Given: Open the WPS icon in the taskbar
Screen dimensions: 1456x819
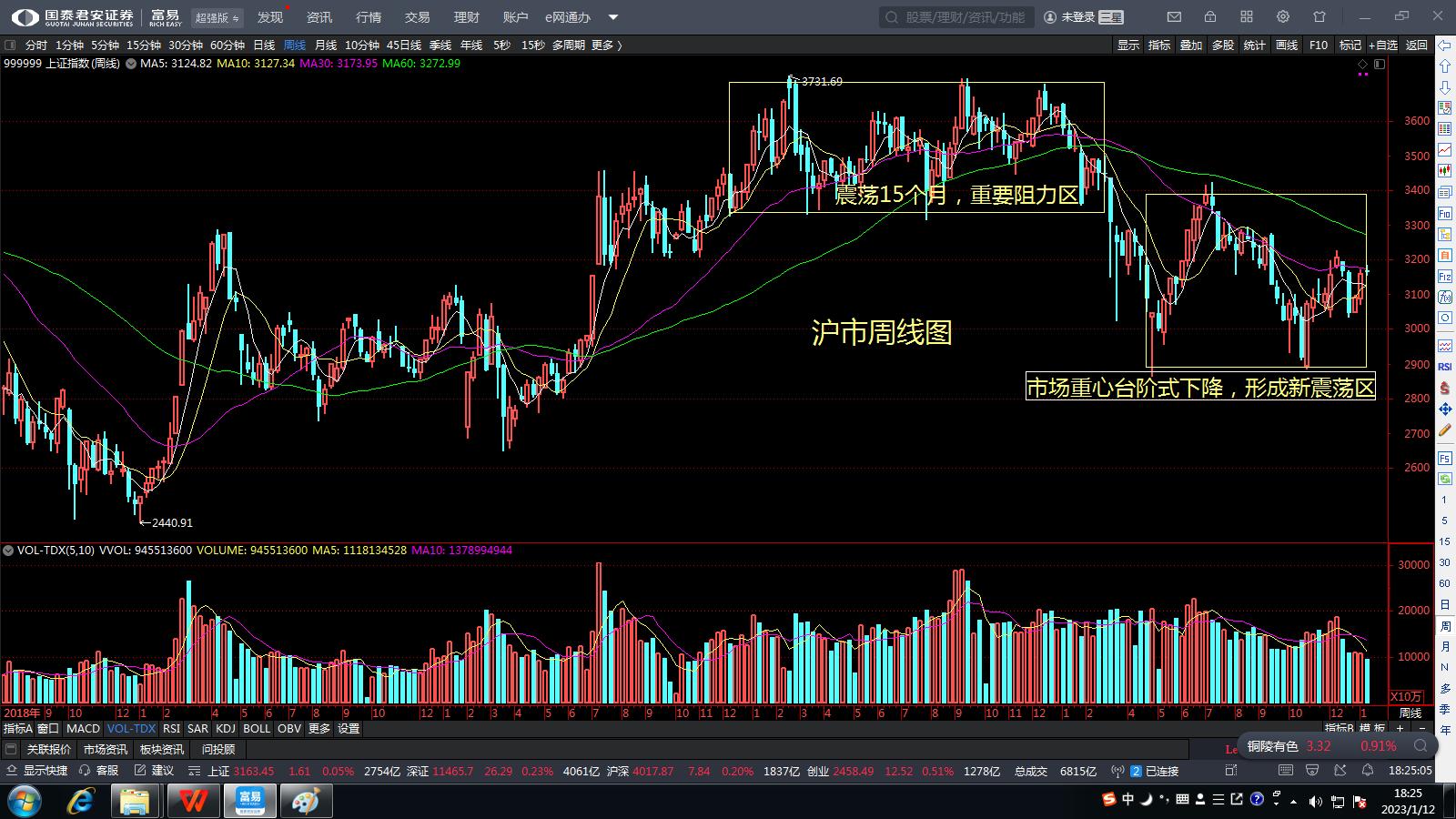Looking at the screenshot, I should click(192, 801).
